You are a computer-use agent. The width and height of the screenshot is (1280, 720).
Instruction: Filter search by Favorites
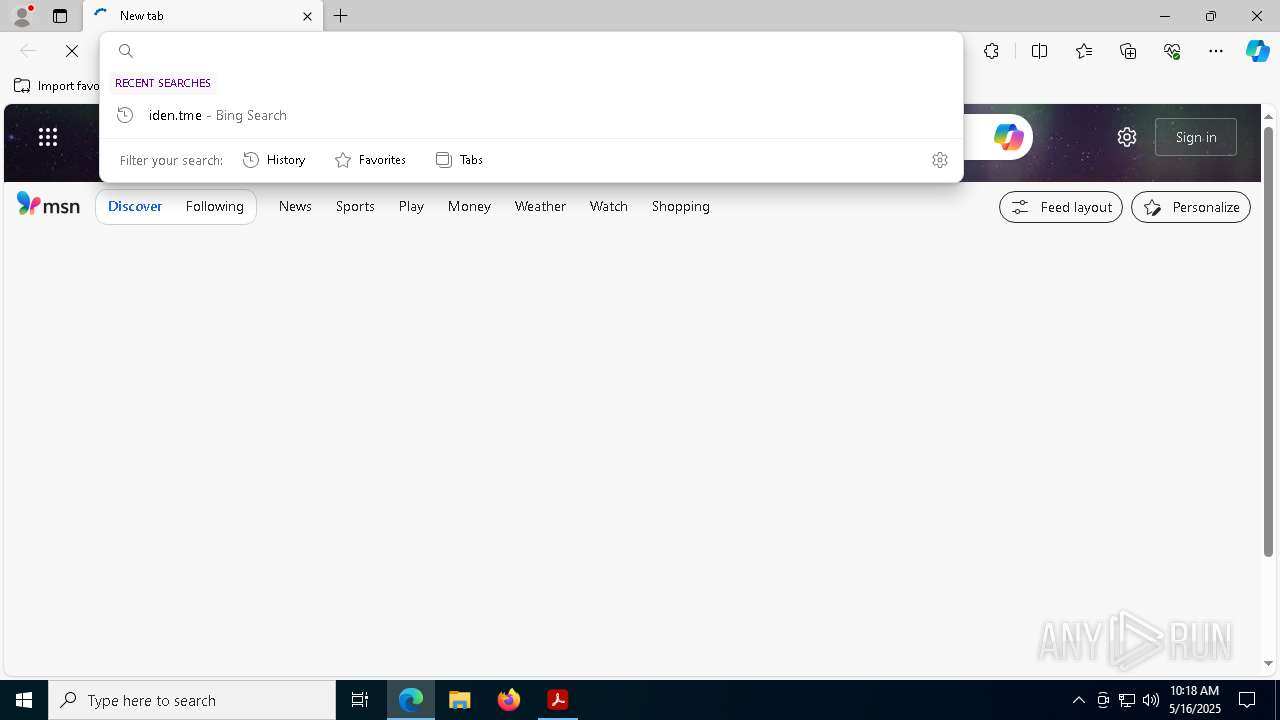(x=370, y=160)
